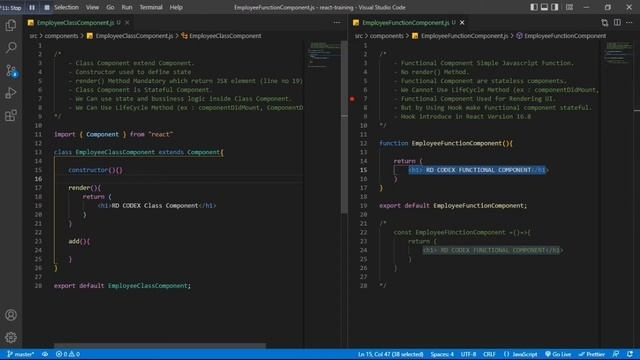Click EmployeeClassComponent symbol breadcrumb
Viewport: 640px width, 360px height.
point(225,36)
